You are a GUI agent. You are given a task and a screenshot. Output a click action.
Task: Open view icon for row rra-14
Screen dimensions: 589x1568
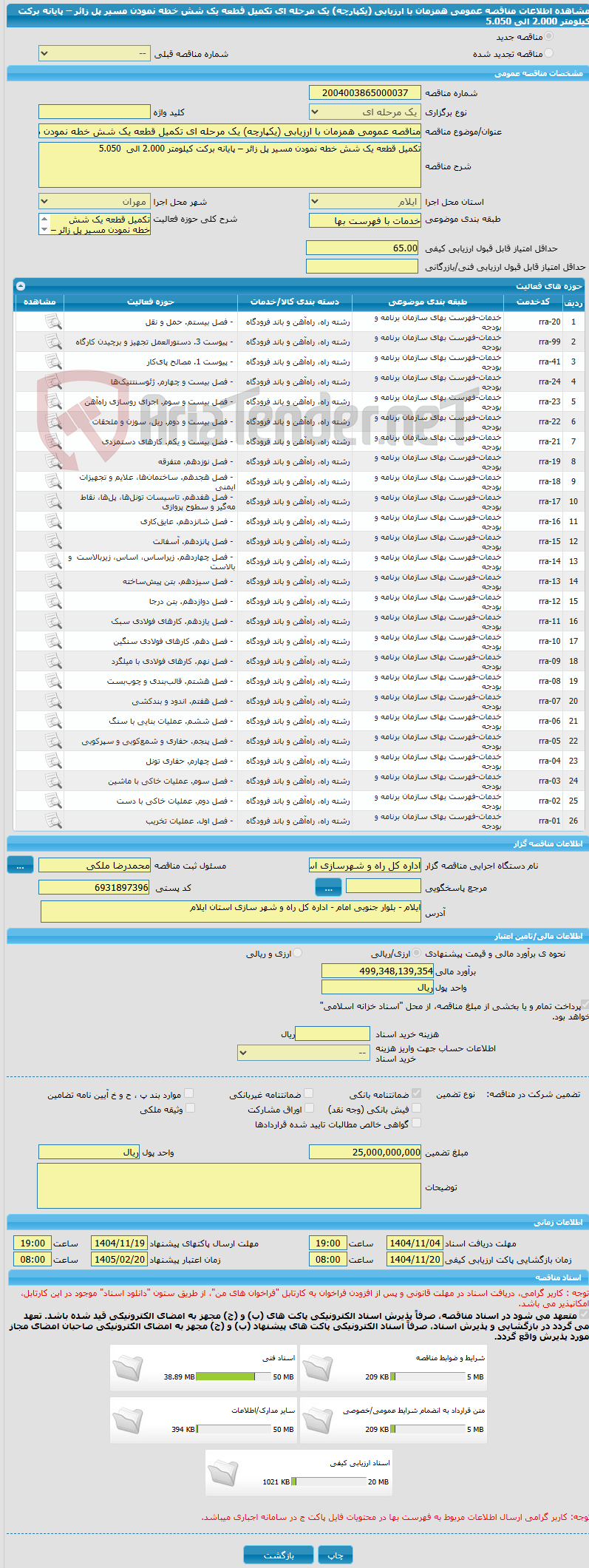coord(53,561)
